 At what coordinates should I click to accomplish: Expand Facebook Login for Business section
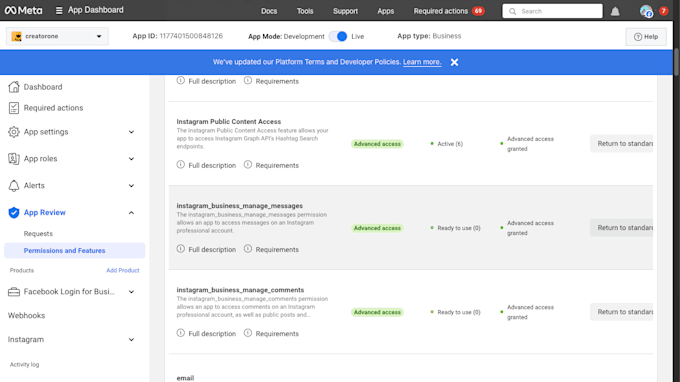tap(131, 292)
